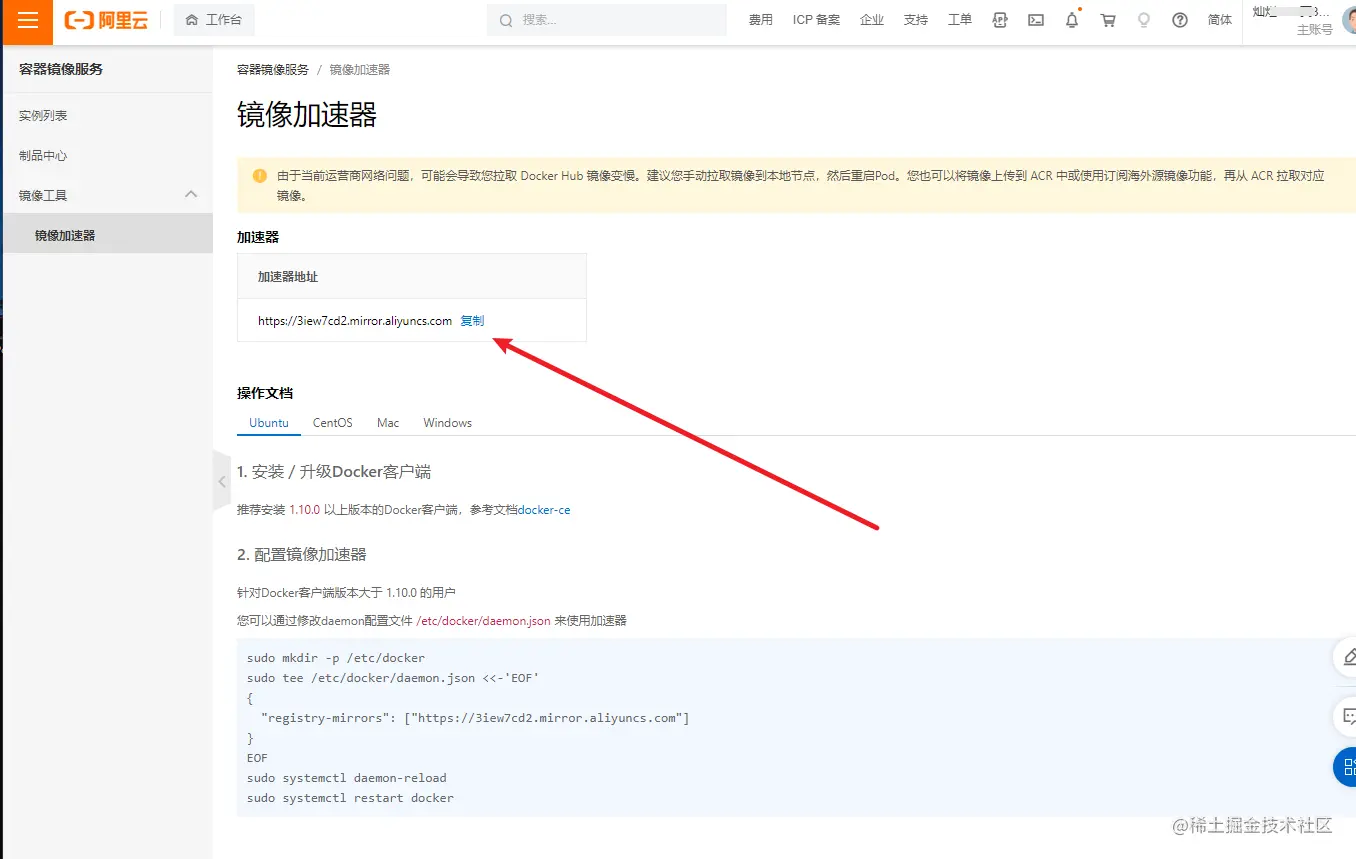Screen dimensions: 1356x859
Task: Click the registry-mirrors code line
Action: (x=475, y=718)
